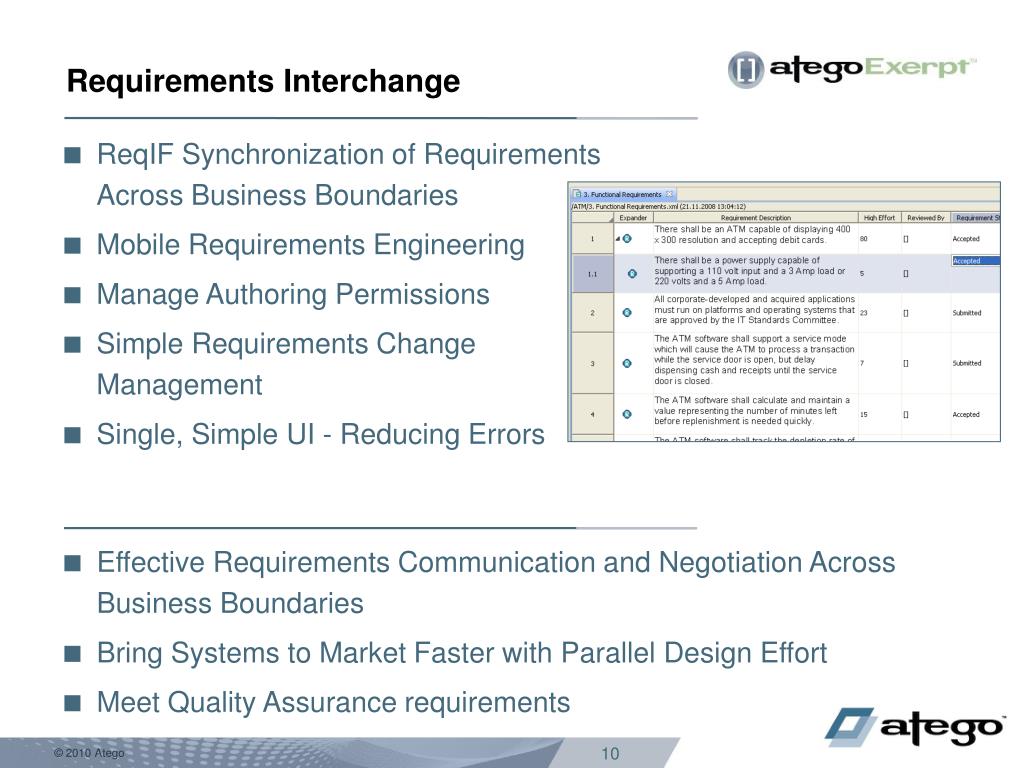Image resolution: width=1024 pixels, height=768 pixels.
Task: Click description 'The ATM software shall calculate and maintain'
Action: coord(752,411)
